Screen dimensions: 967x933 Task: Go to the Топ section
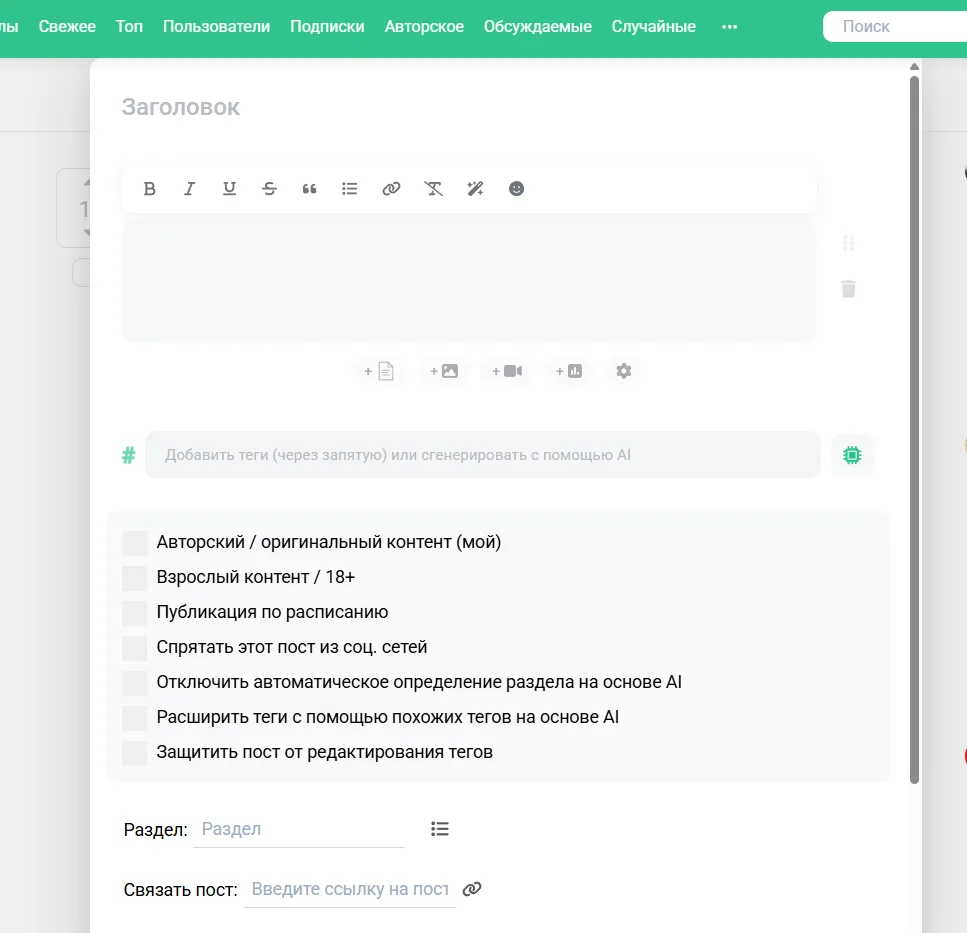tap(130, 27)
